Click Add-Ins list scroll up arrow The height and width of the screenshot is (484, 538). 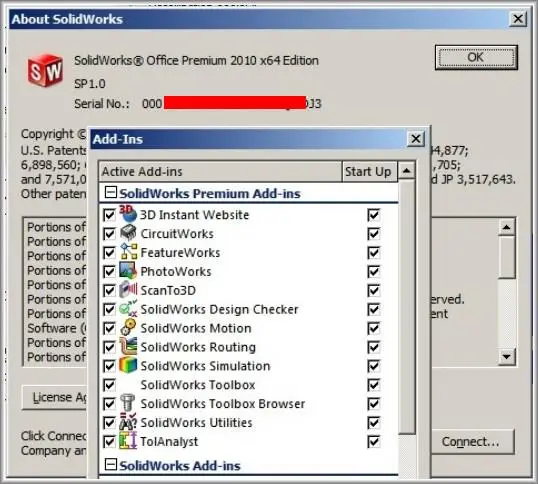pos(407,170)
